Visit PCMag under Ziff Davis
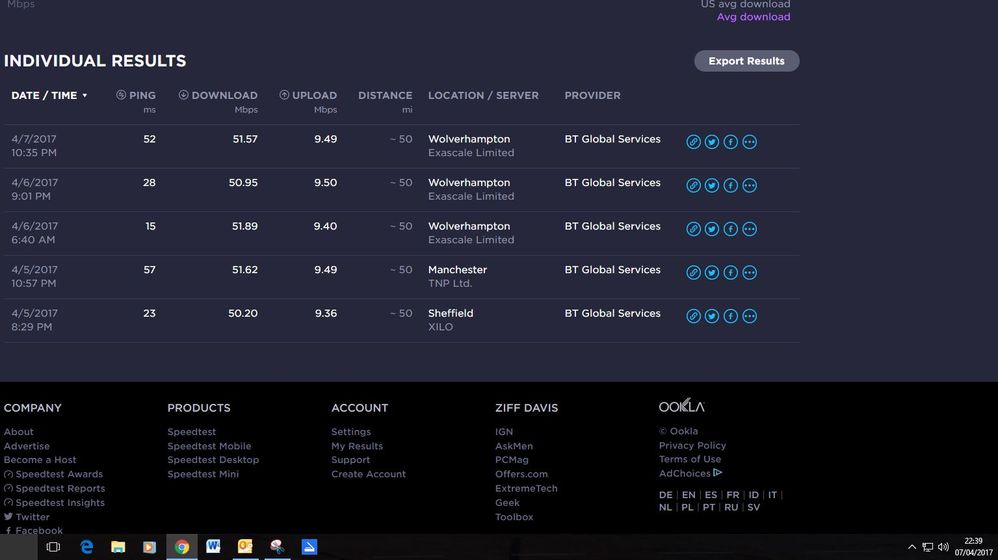 click(x=512, y=459)
